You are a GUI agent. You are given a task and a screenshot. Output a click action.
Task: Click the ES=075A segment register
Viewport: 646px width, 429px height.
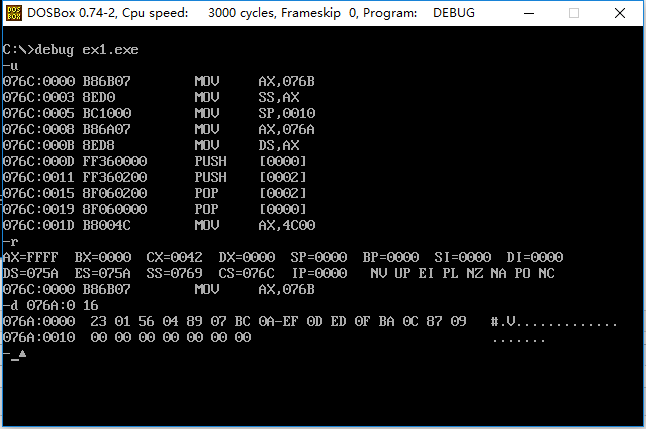(x=103, y=274)
